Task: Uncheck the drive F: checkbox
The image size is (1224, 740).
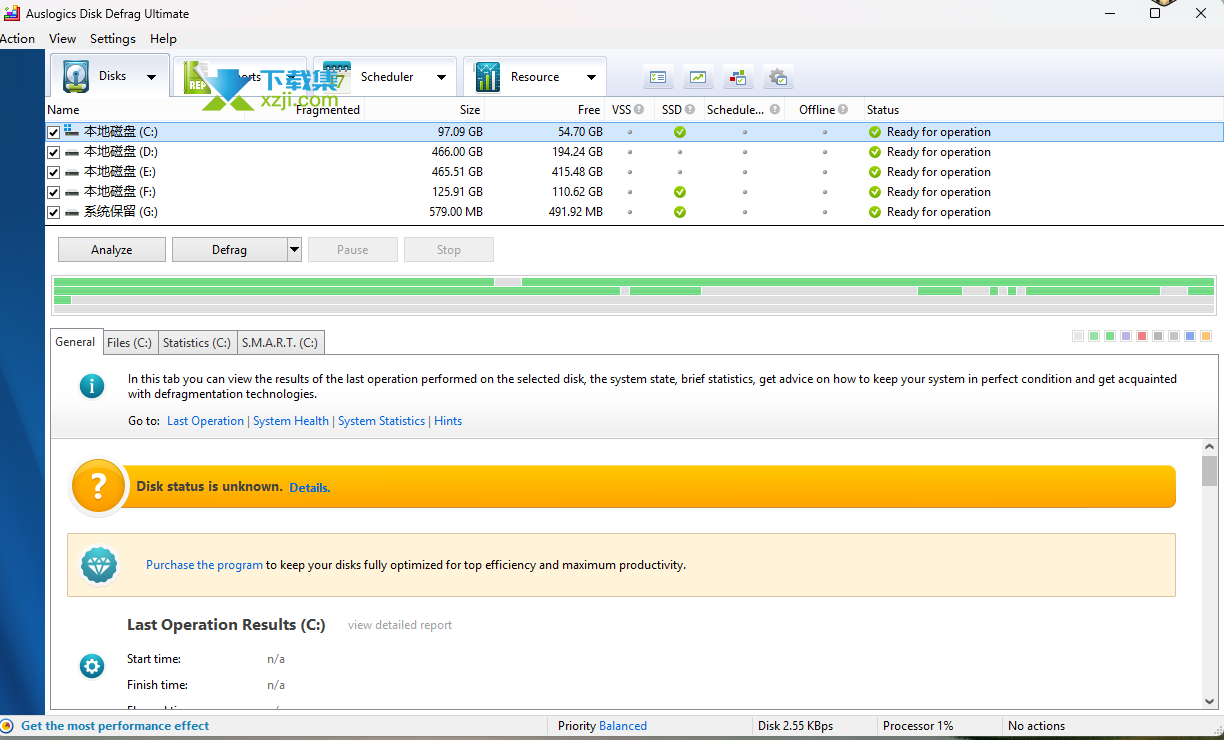Action: pyautogui.click(x=54, y=192)
